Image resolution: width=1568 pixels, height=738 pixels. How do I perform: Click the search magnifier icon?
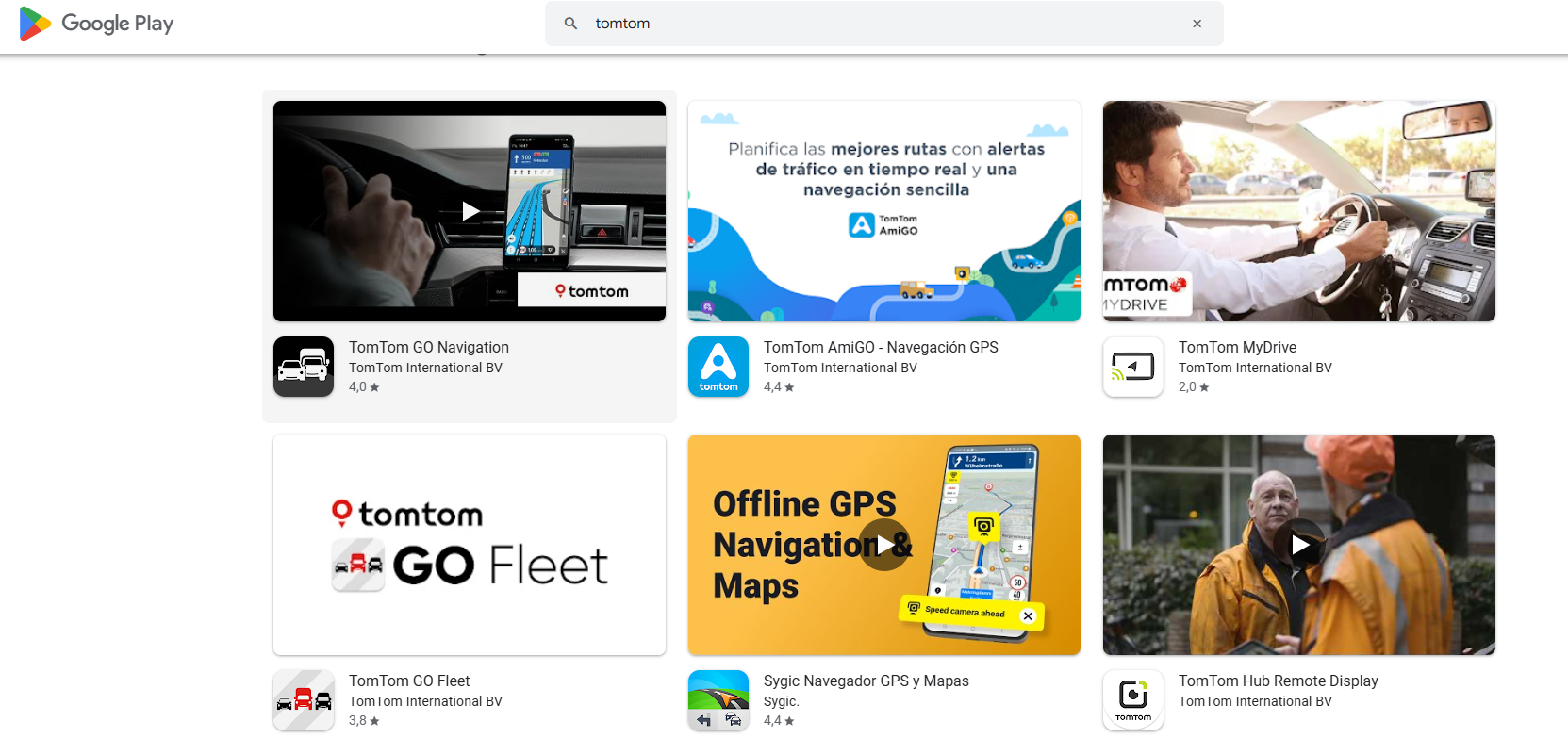570,24
